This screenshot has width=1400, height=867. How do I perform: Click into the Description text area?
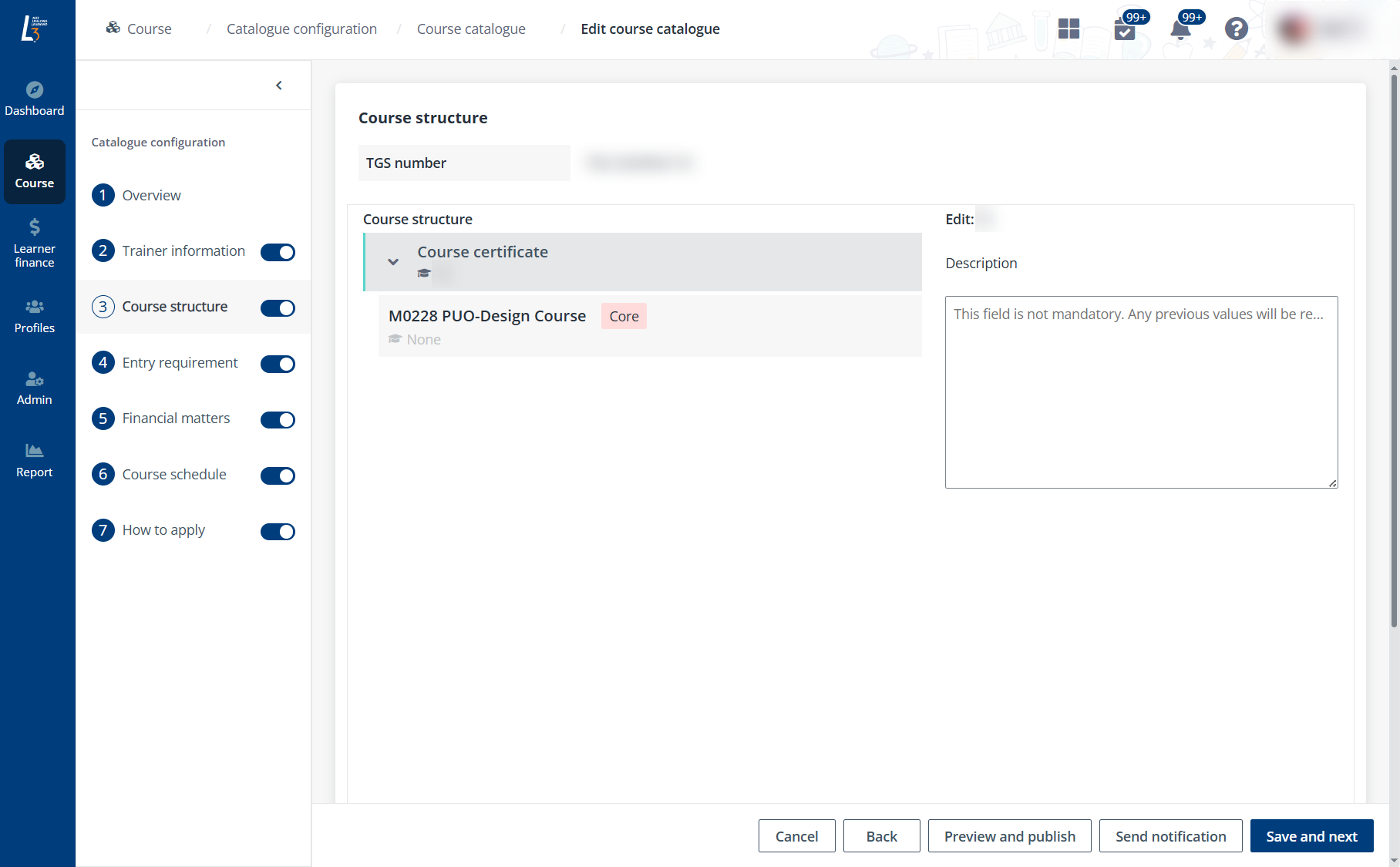pyautogui.click(x=1141, y=392)
